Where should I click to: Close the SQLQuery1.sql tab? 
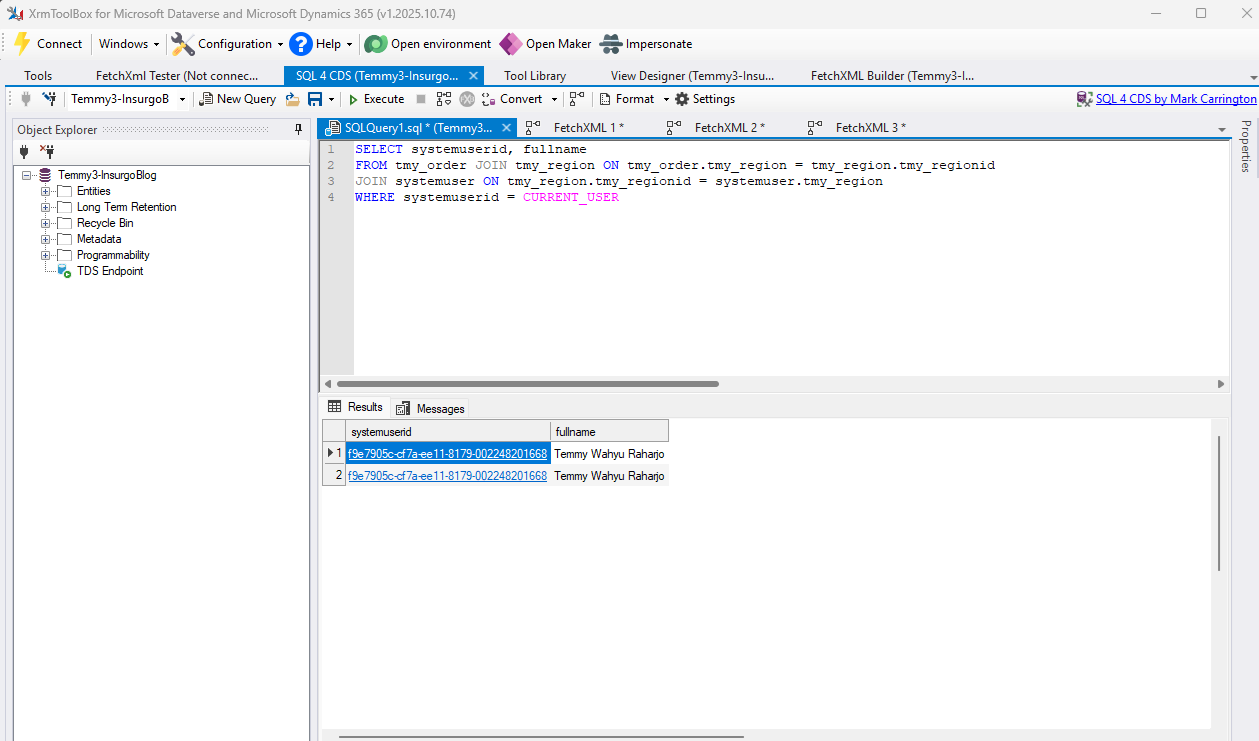[507, 128]
